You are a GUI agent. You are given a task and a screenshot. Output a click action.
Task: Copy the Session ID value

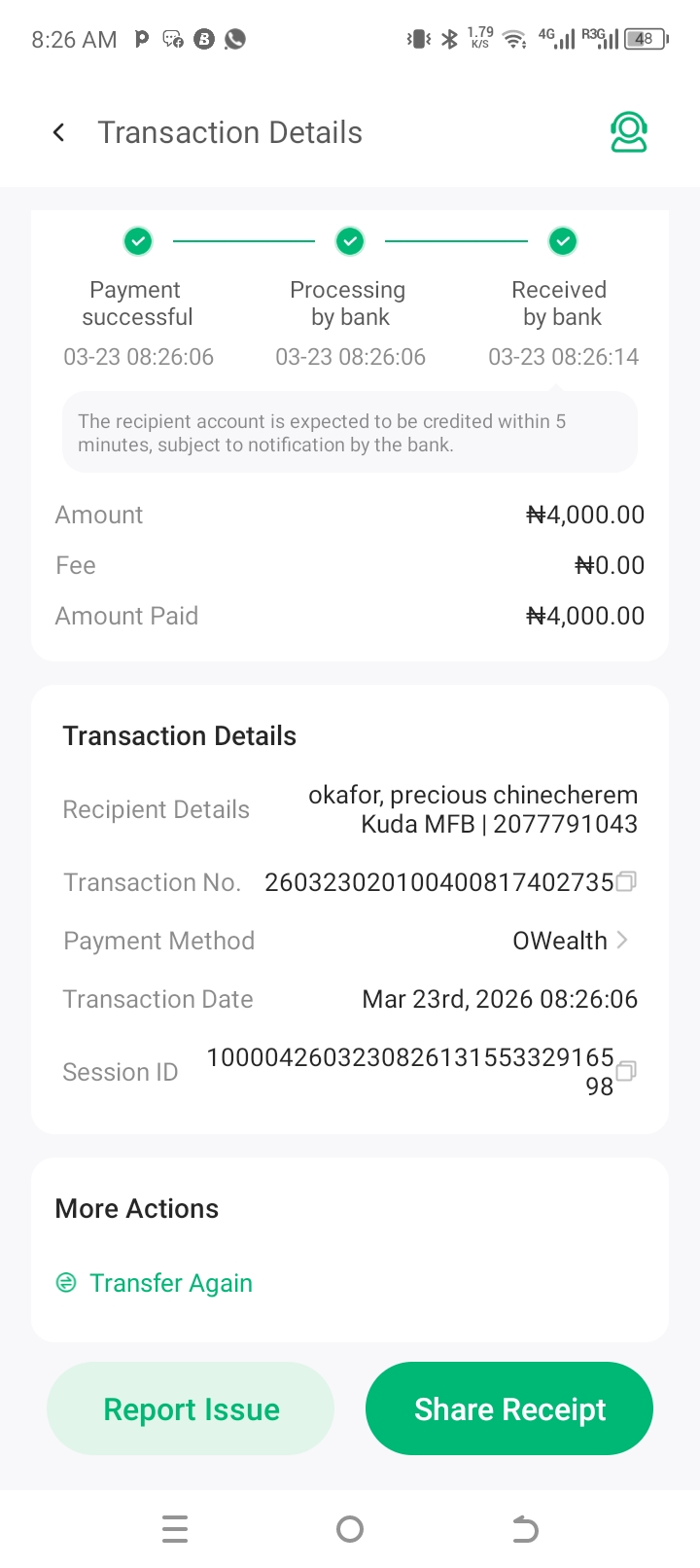627,1070
